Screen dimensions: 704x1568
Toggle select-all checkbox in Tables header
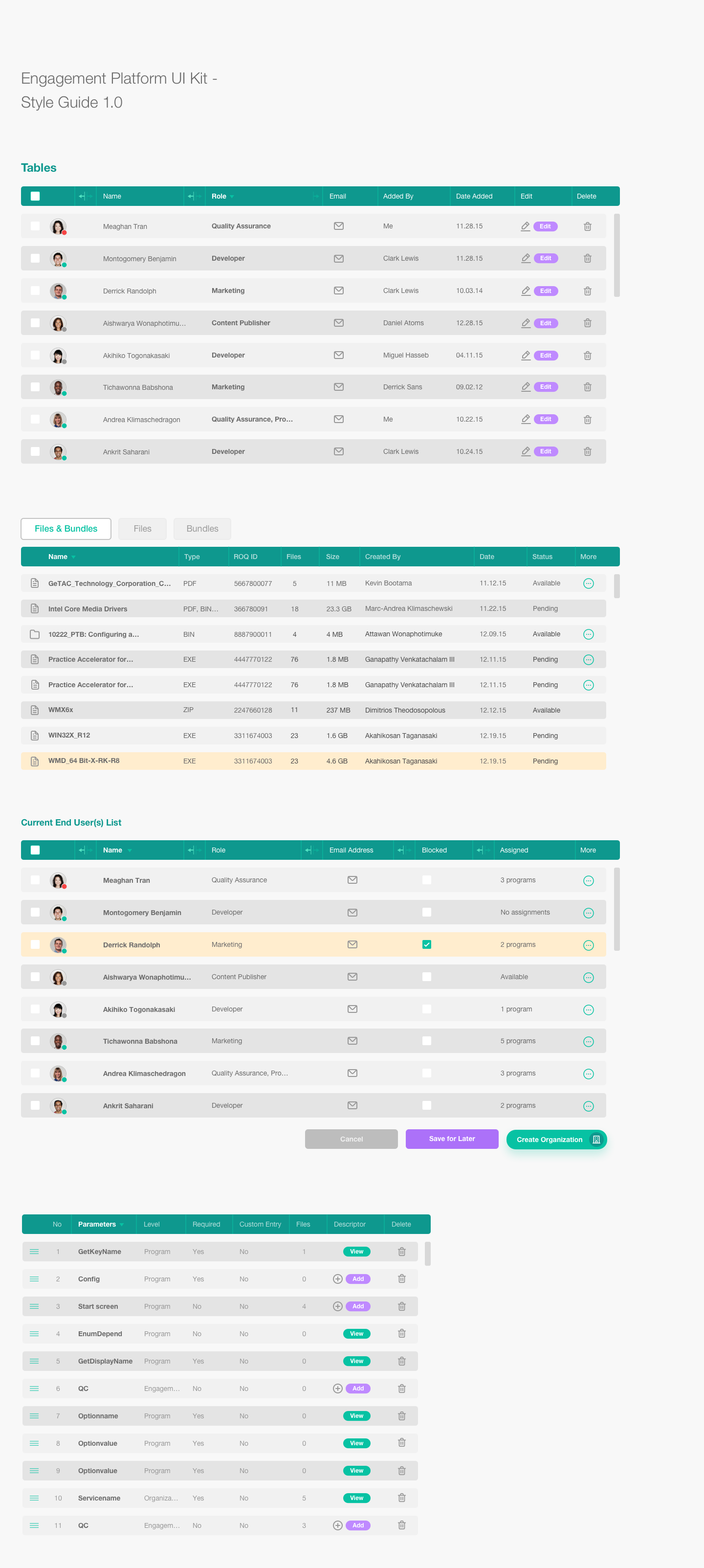click(x=35, y=196)
